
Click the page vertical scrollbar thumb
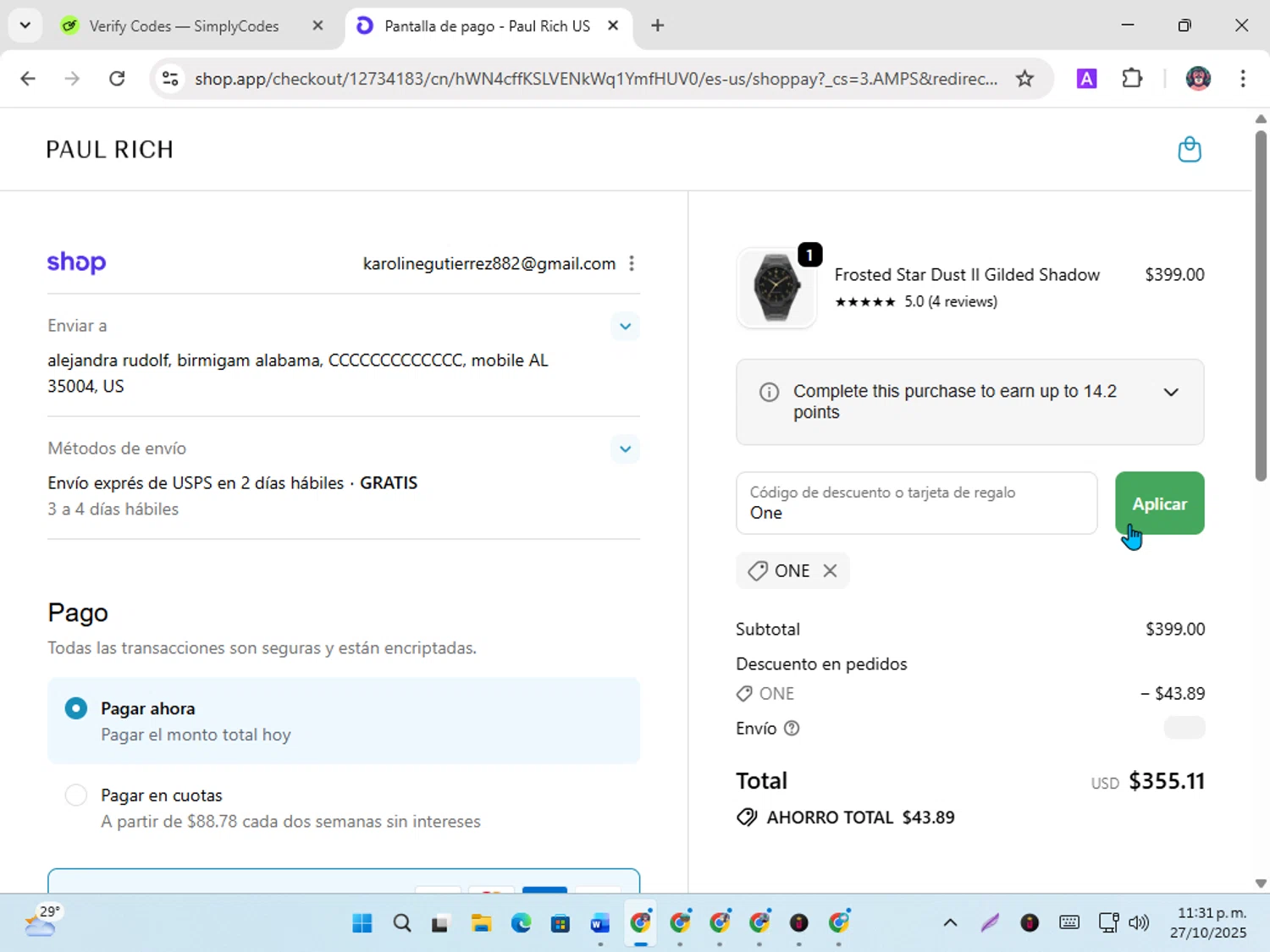[1261, 305]
